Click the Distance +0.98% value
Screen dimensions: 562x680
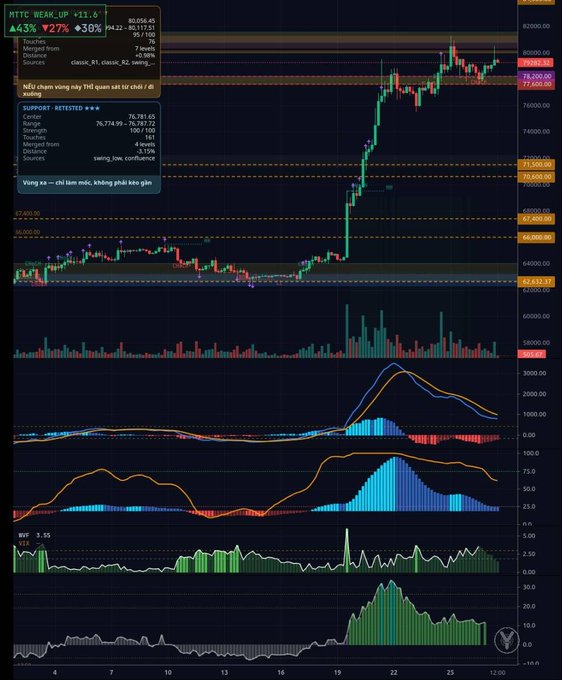click(x=145, y=56)
